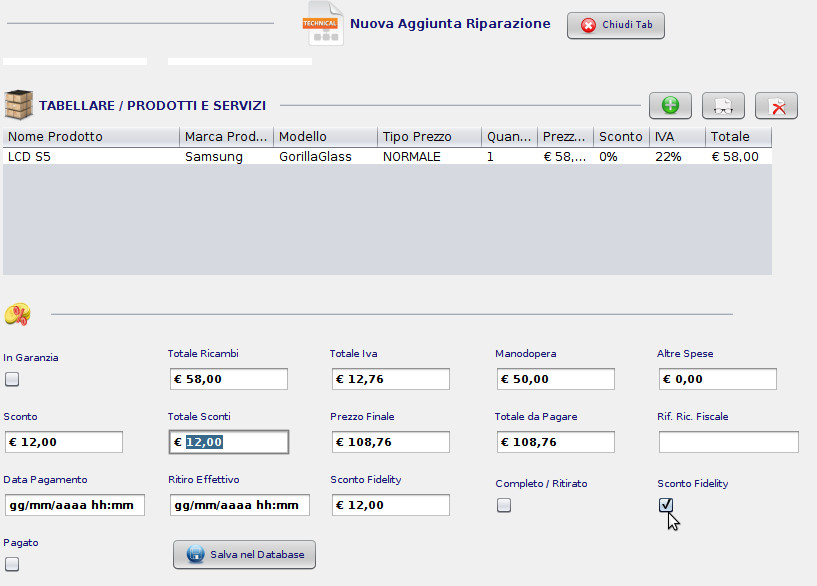Click into Rif. Ric. Fiscale field
Viewport: 817px width, 586px height.
[728, 442]
